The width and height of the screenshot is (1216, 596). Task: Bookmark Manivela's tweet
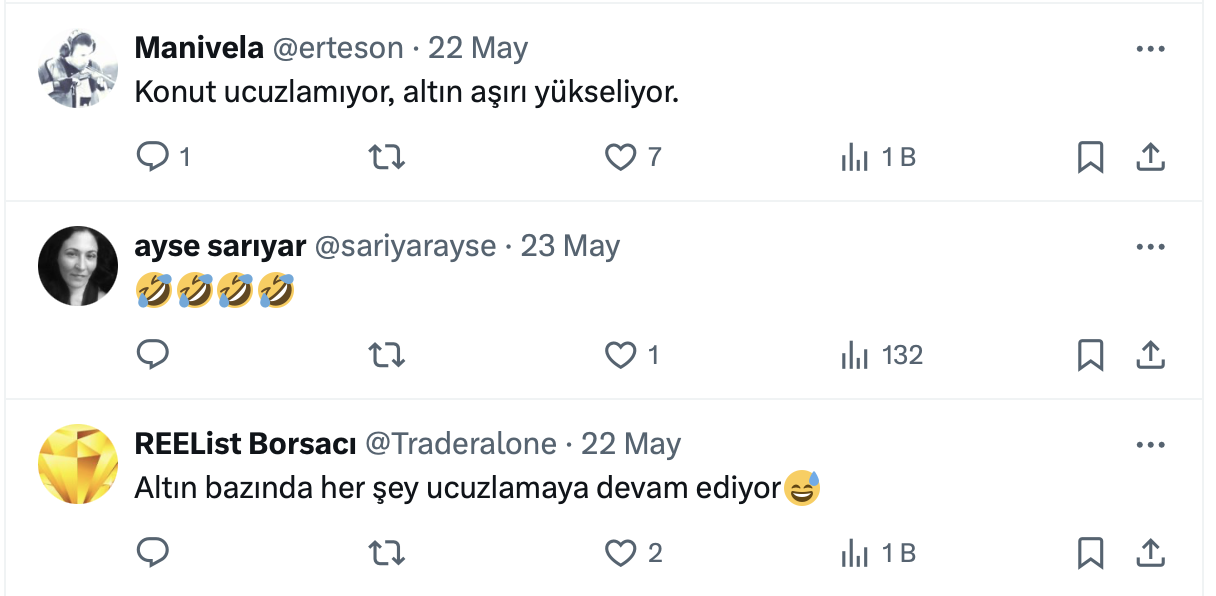point(1090,157)
